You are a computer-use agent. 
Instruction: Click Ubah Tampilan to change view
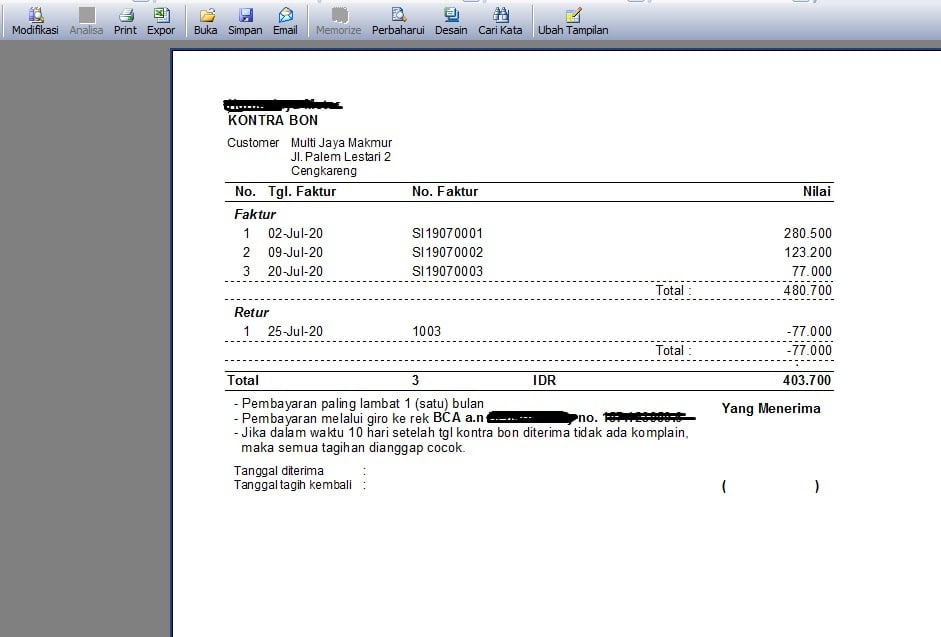click(573, 21)
